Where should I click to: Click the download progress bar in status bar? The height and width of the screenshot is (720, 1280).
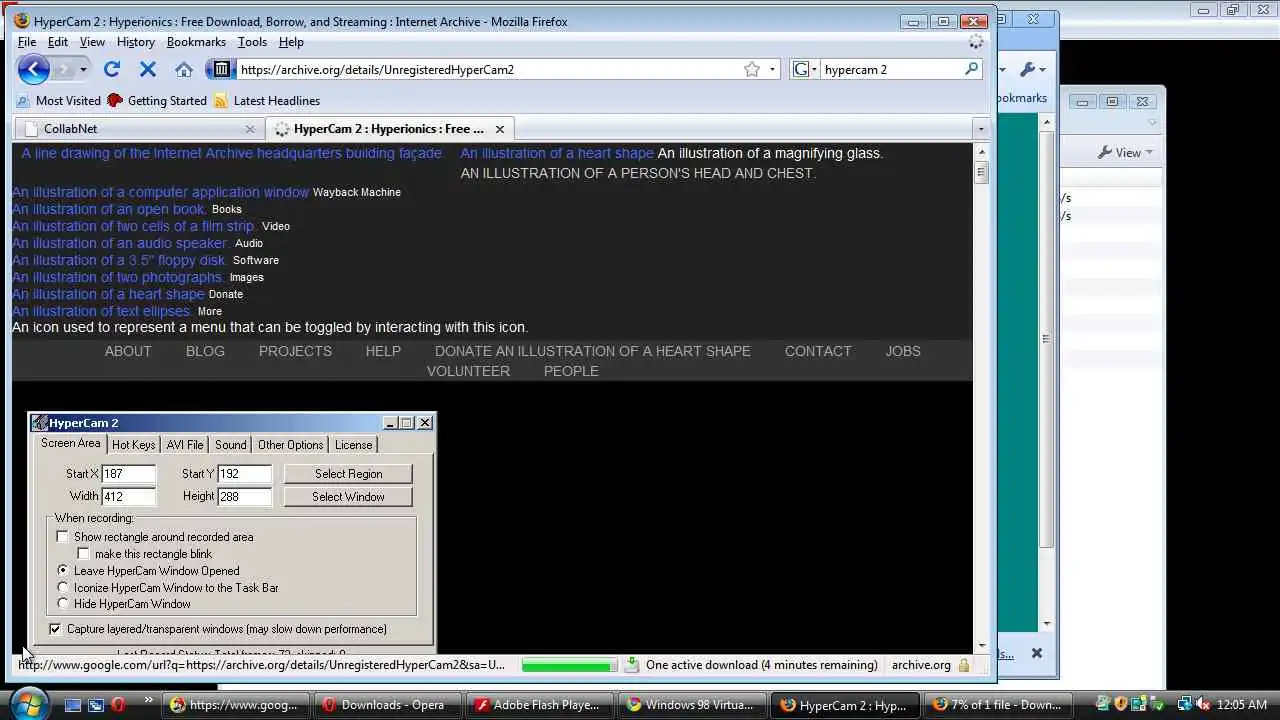click(x=569, y=665)
